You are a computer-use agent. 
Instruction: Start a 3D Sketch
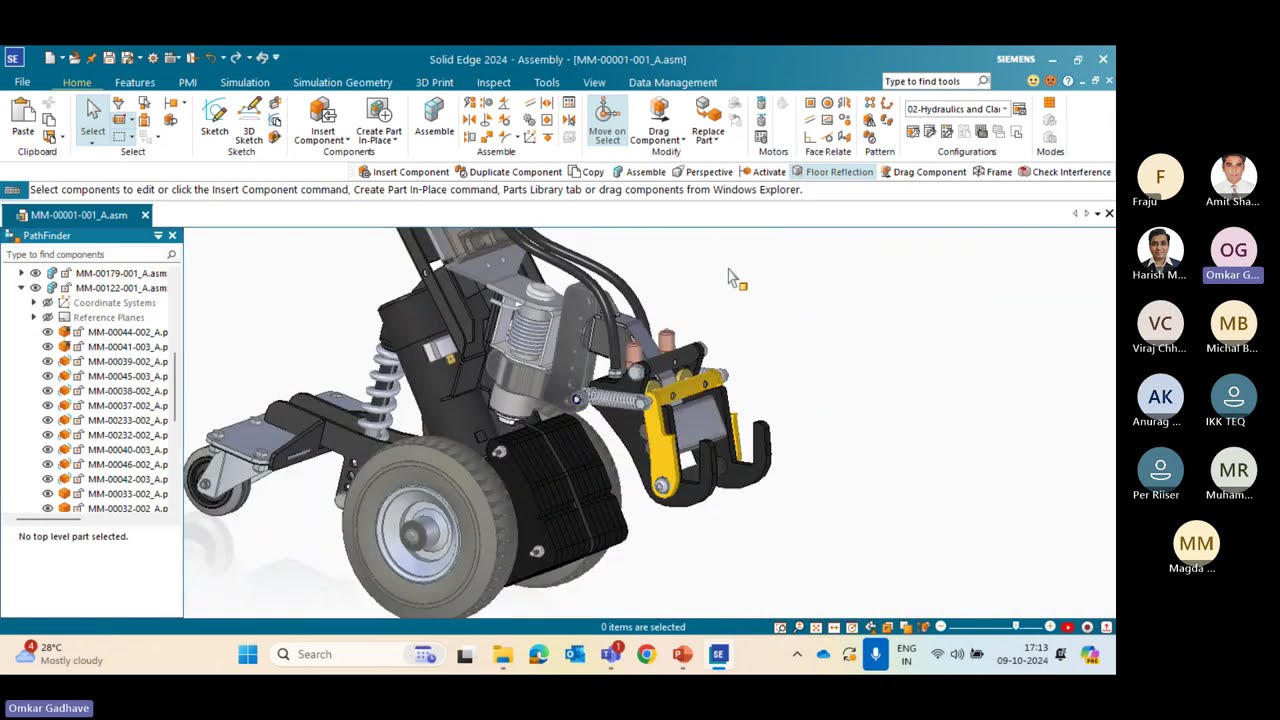(x=249, y=120)
